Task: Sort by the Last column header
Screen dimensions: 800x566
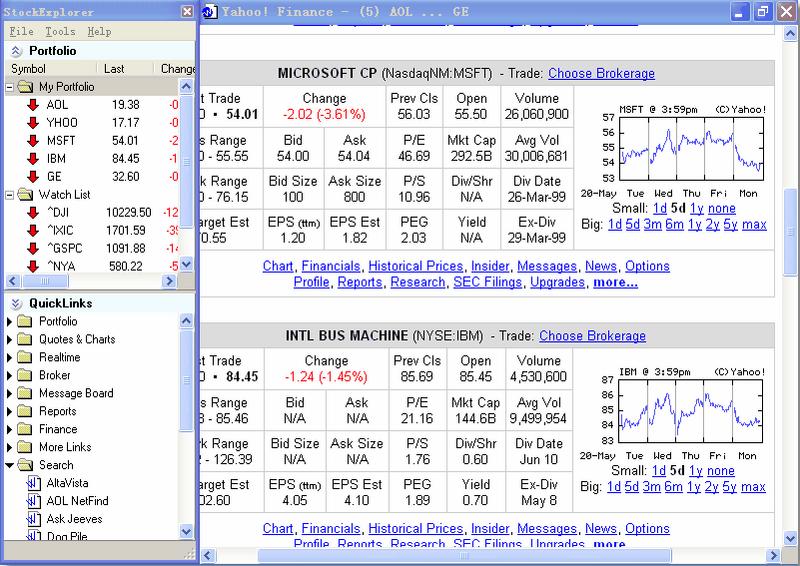Action: pos(125,69)
